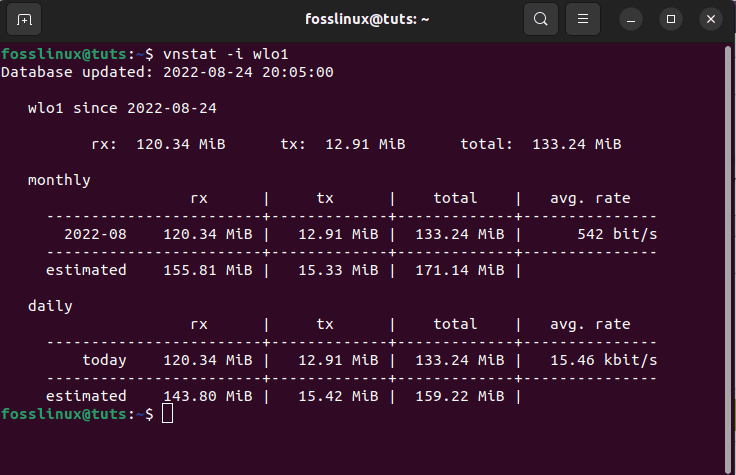Click the 'daily' section heading
The height and width of the screenshot is (475, 736).
[x=50, y=306]
